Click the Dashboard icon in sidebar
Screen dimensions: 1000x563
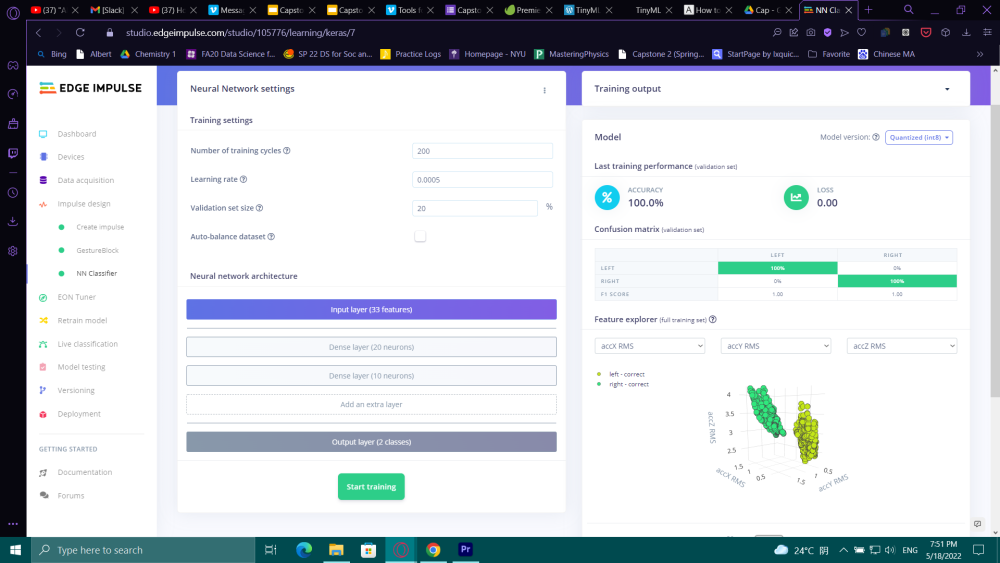(43, 134)
